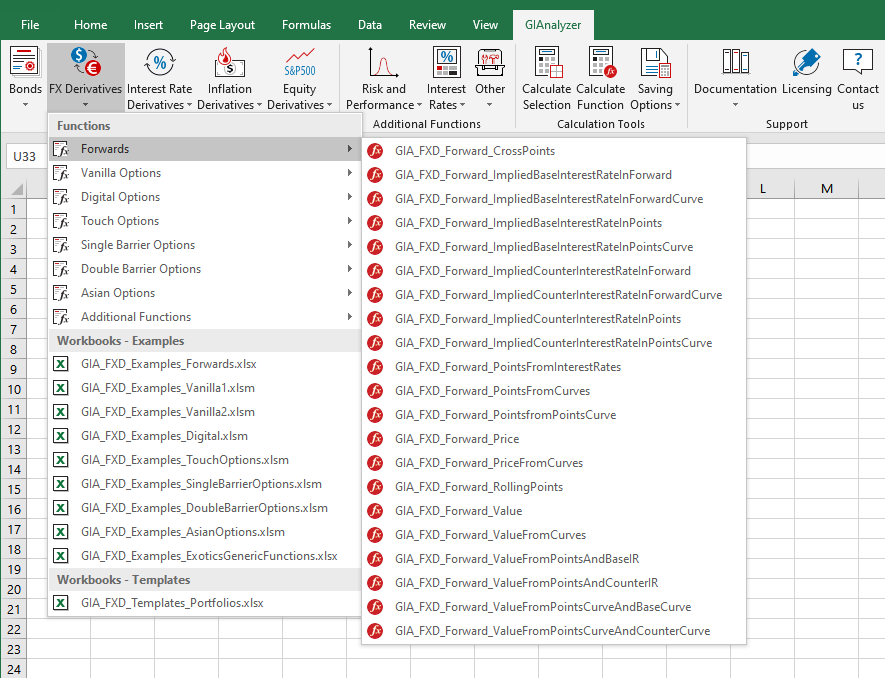This screenshot has width=885, height=678.
Task: Expand the Forwards submenu arrow
Action: click(x=350, y=149)
